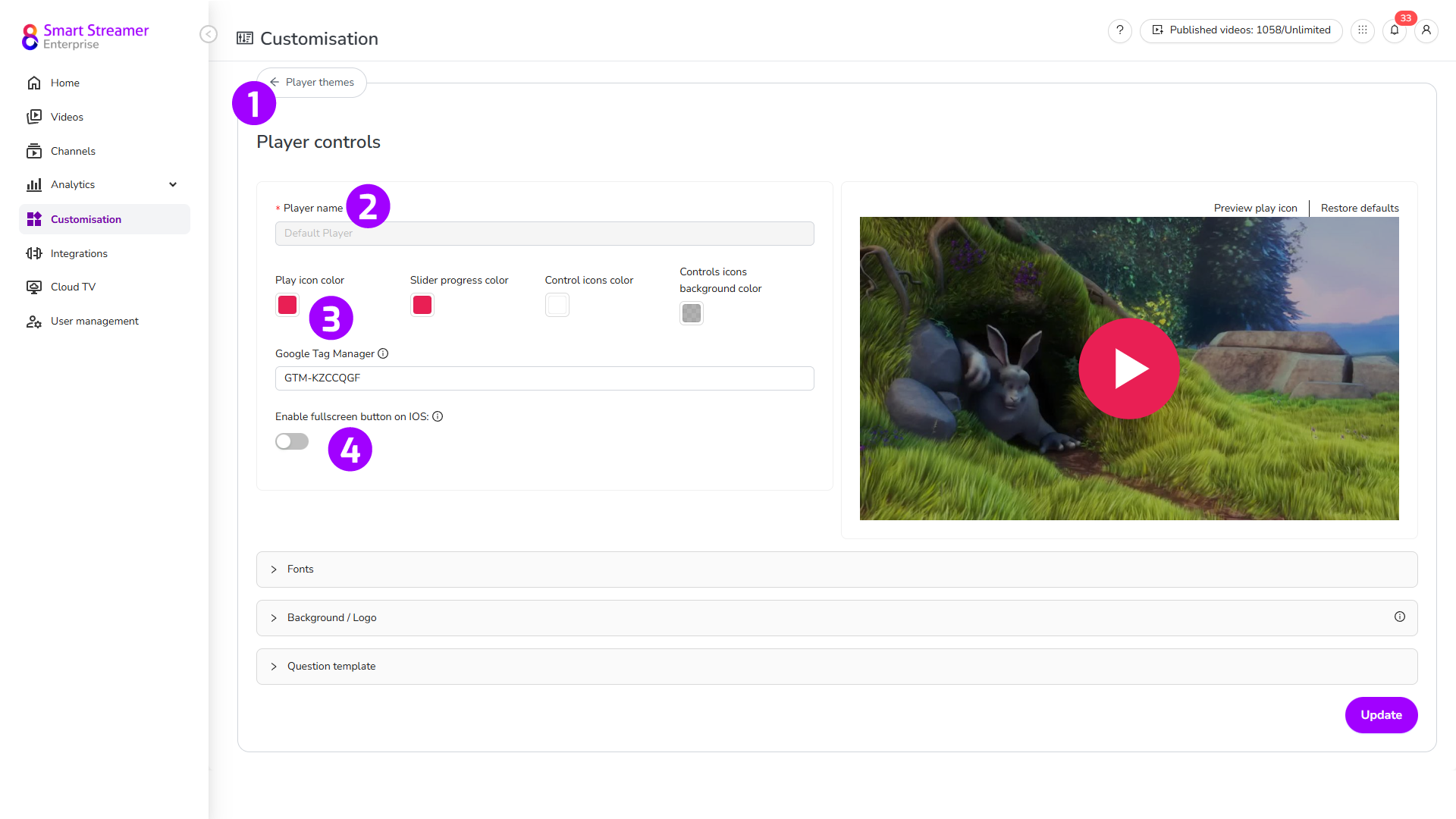Click the help question mark icon

point(1119,30)
